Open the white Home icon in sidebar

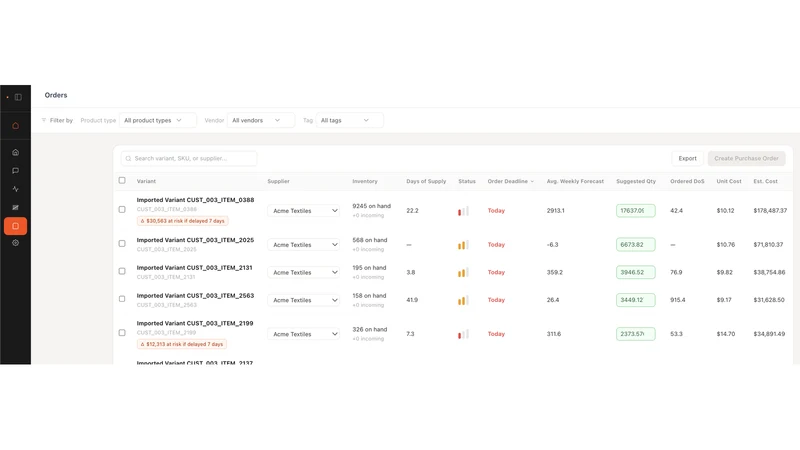(15, 152)
